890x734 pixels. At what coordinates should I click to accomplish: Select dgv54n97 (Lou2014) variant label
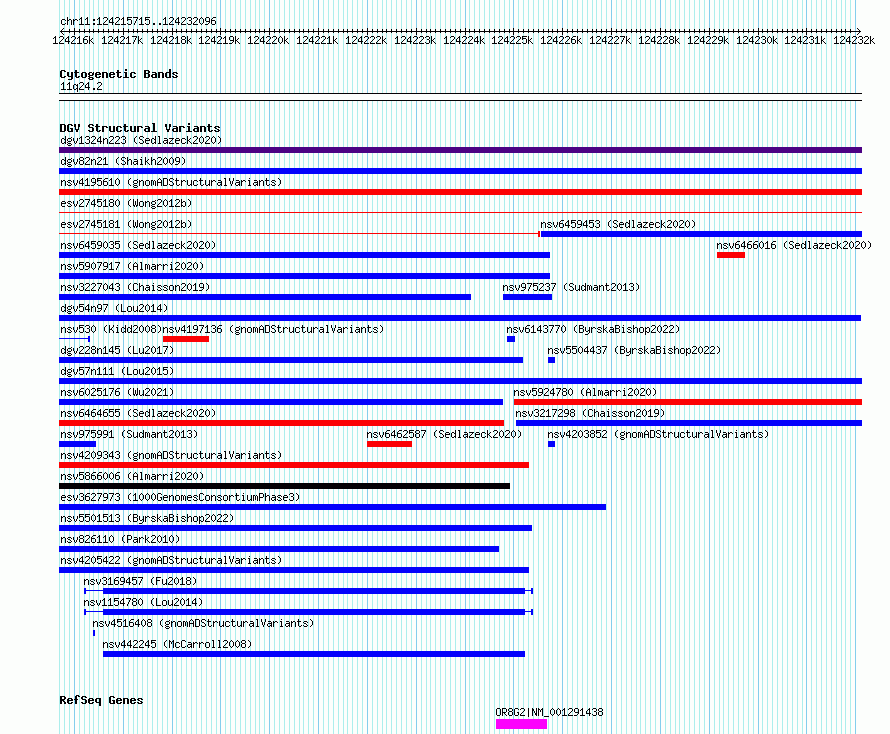click(114, 308)
